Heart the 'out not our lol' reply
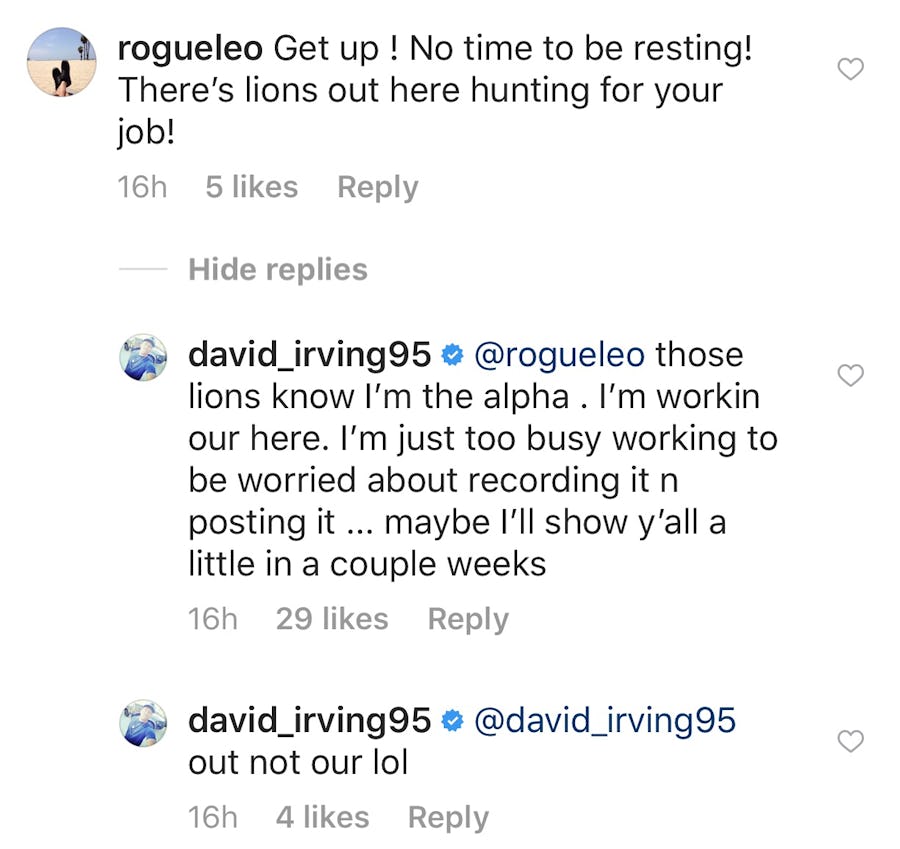 [x=850, y=741]
